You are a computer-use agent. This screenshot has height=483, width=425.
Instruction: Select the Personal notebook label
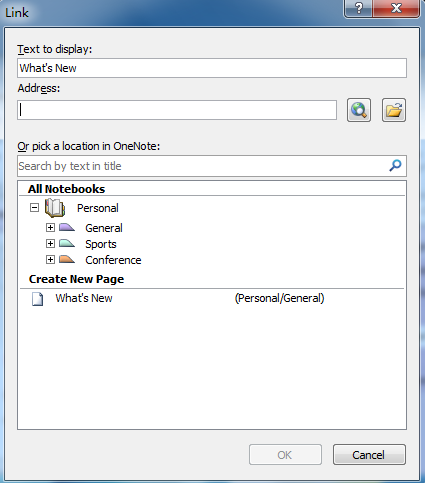[98, 208]
